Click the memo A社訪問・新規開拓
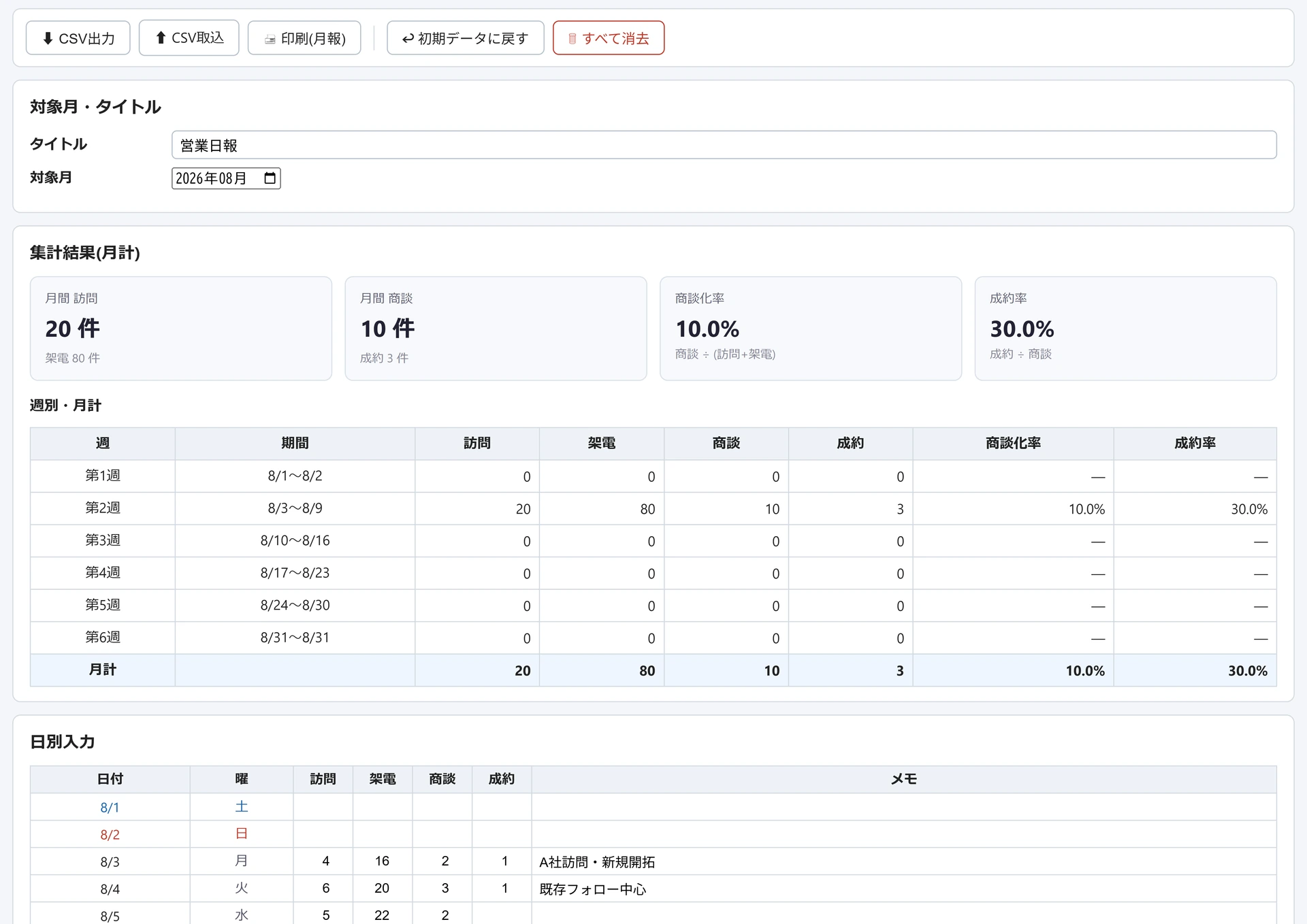Screen dimensions: 1307x924 [904, 861]
